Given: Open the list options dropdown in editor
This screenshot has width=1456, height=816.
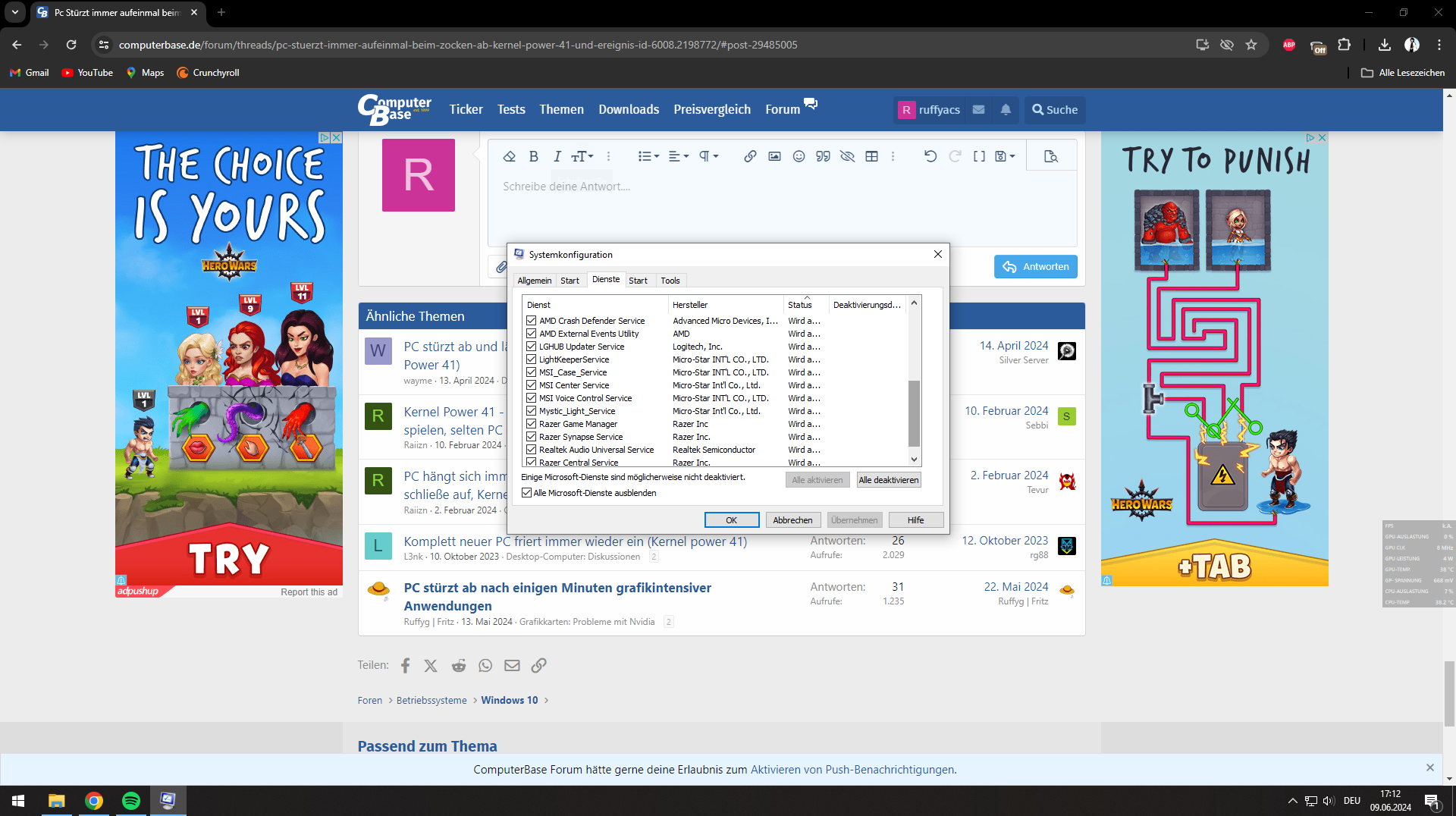Looking at the screenshot, I should (648, 156).
